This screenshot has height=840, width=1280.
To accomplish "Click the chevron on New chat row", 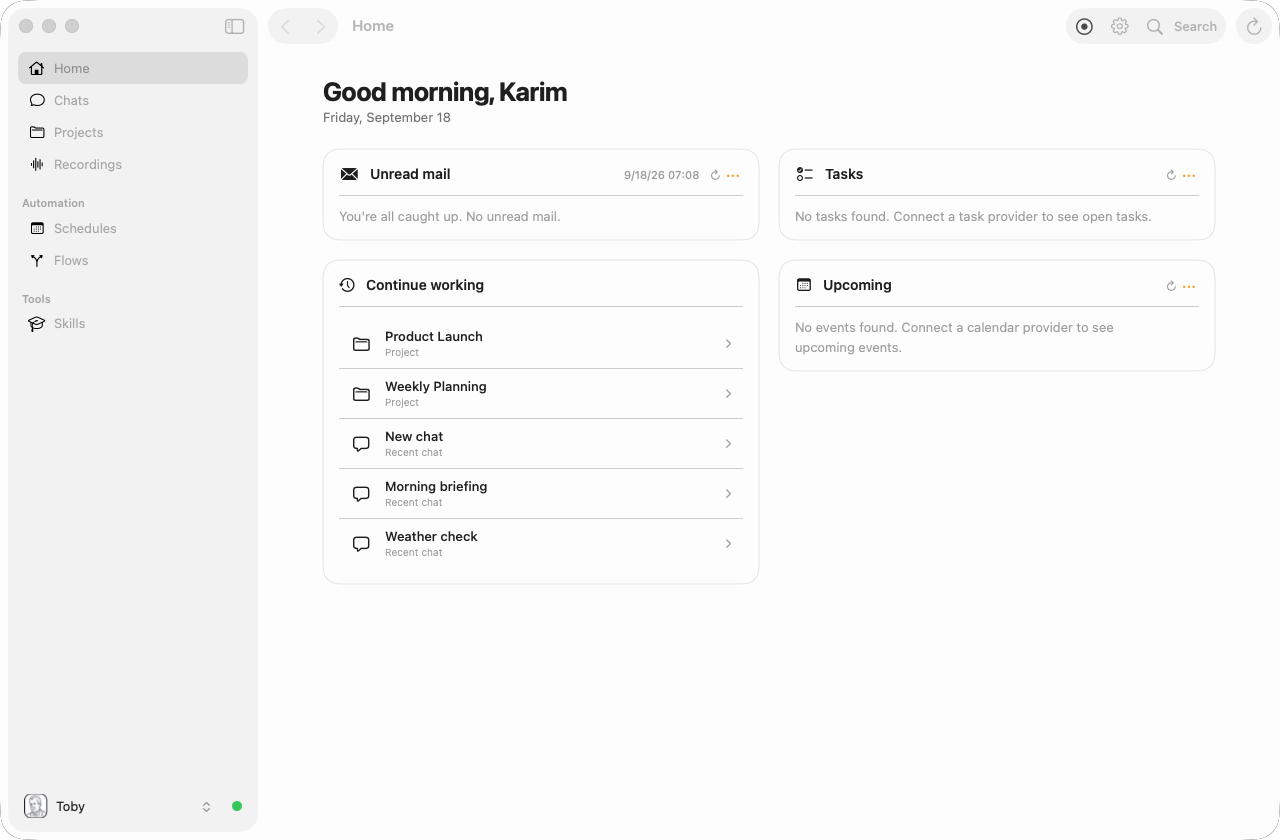I will tap(728, 444).
